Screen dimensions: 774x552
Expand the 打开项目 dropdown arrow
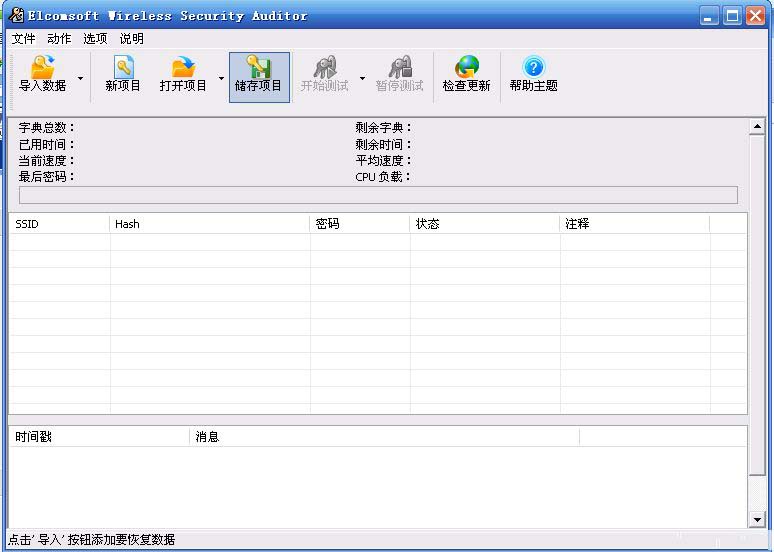pyautogui.click(x=221, y=77)
